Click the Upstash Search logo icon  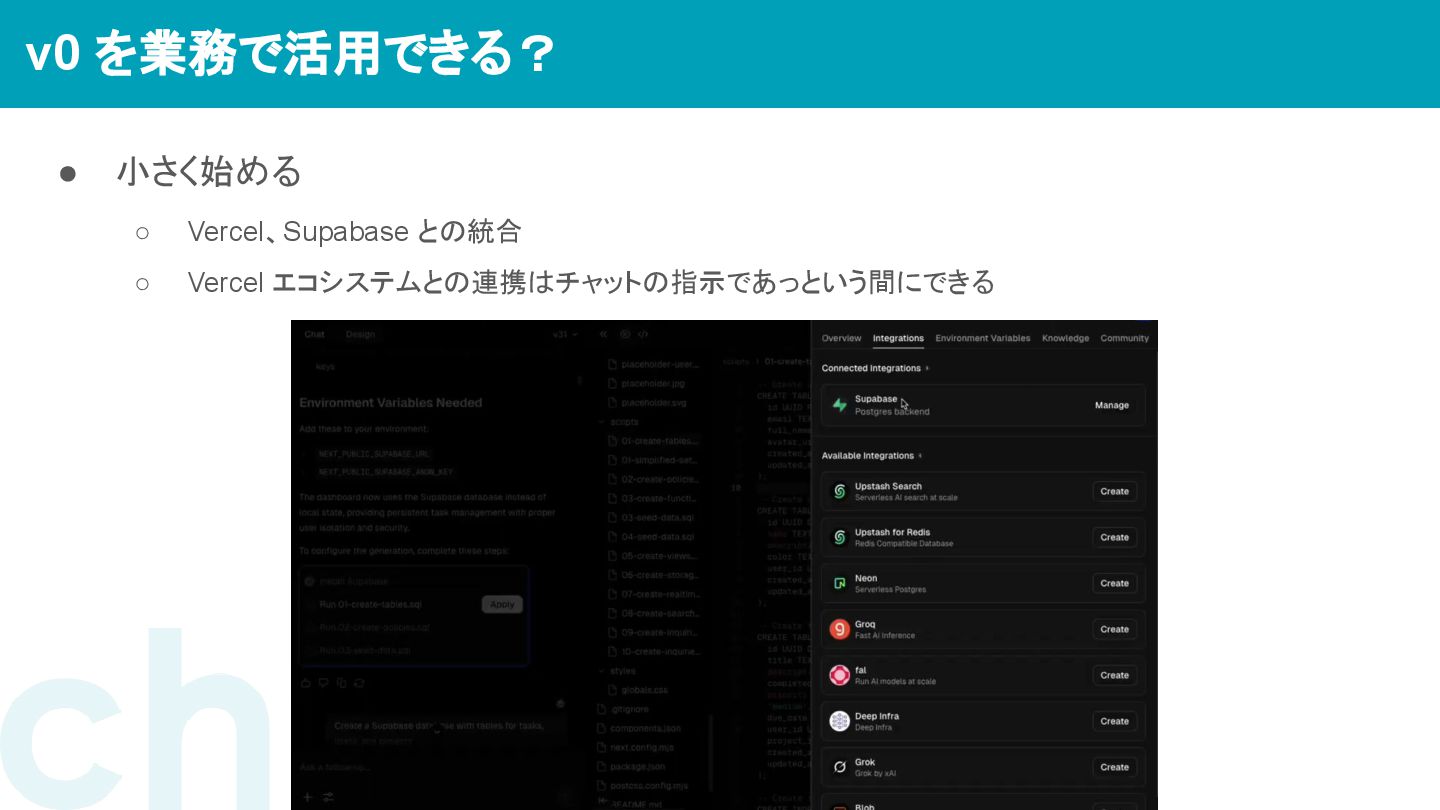tap(840, 491)
